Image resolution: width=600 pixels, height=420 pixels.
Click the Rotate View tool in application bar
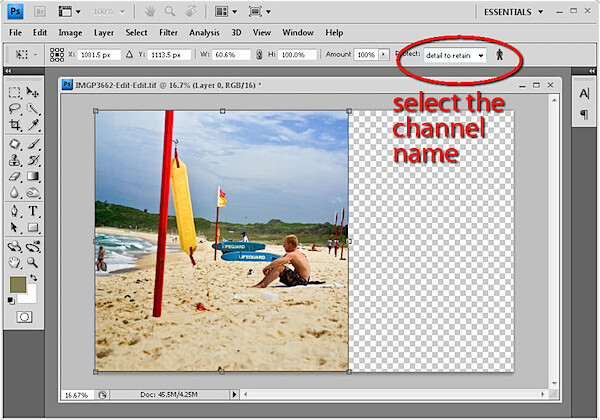[x=191, y=12]
